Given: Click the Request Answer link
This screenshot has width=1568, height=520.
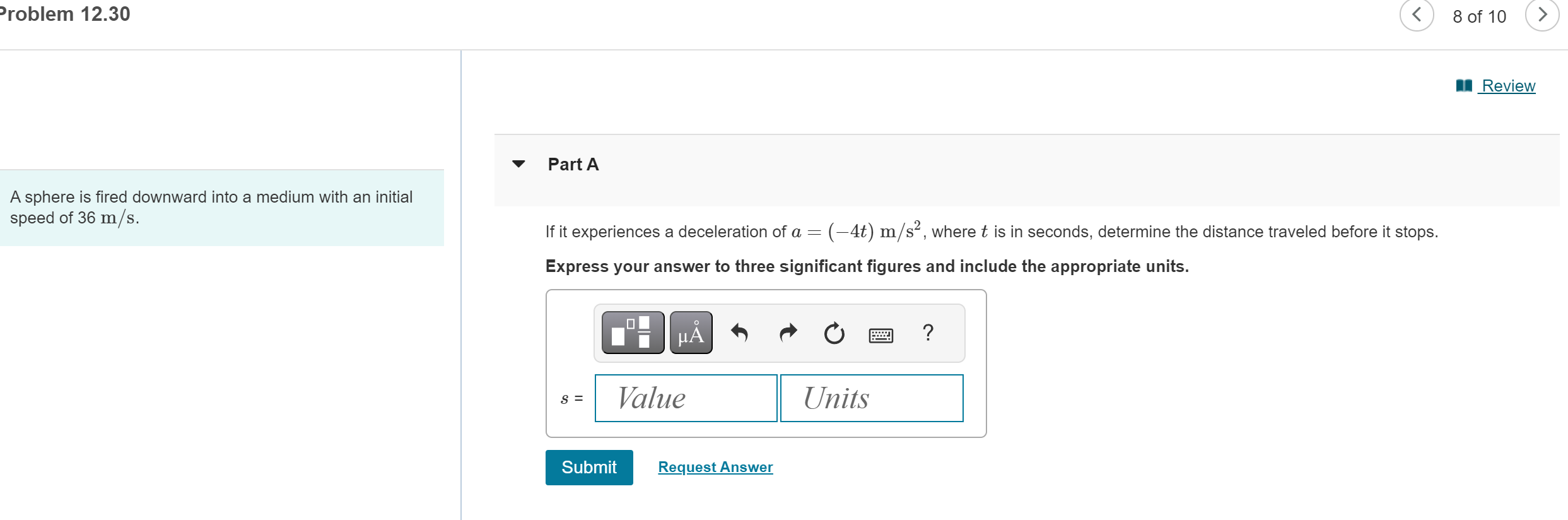Looking at the screenshot, I should tap(715, 467).
